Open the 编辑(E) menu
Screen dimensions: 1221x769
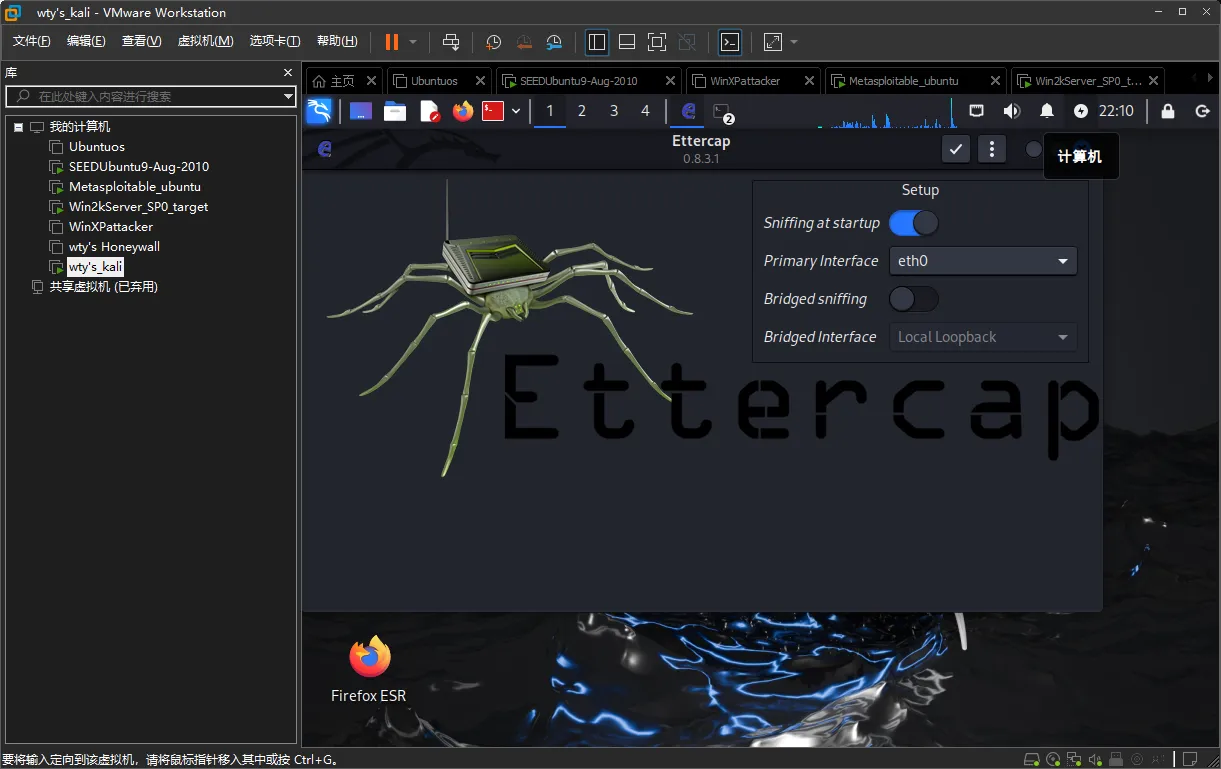pos(86,41)
